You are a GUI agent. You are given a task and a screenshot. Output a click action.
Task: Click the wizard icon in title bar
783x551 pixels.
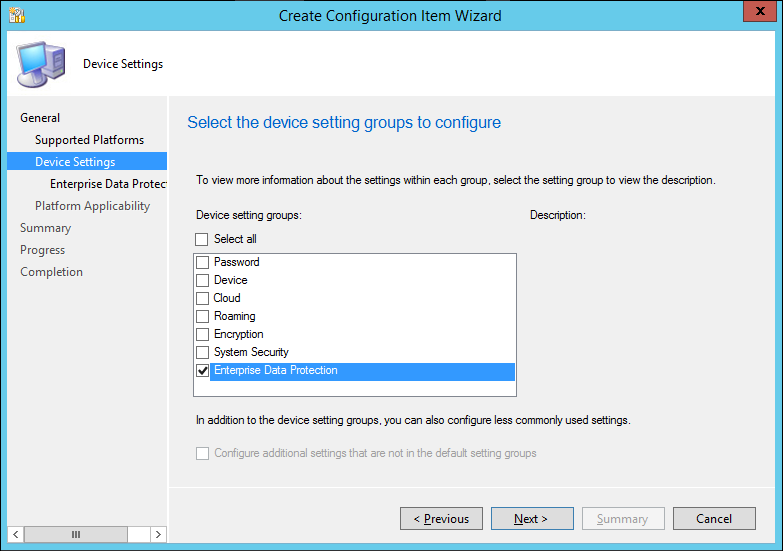pos(16,15)
